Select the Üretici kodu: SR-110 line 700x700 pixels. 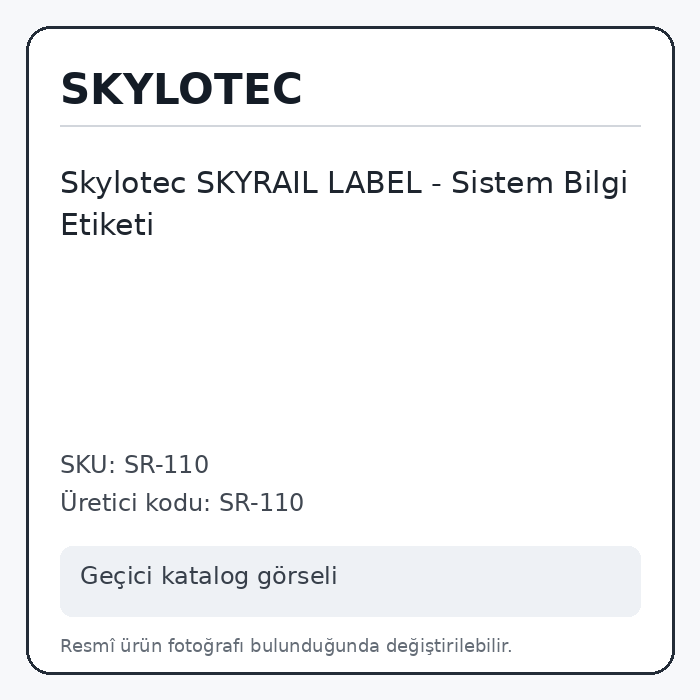coord(182,502)
